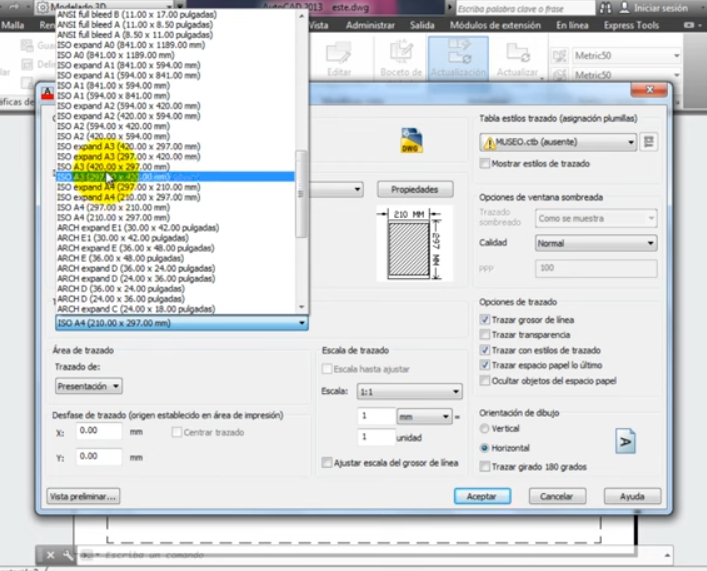Click the Propiedades button
The height and width of the screenshot is (571, 707).
tap(415, 189)
